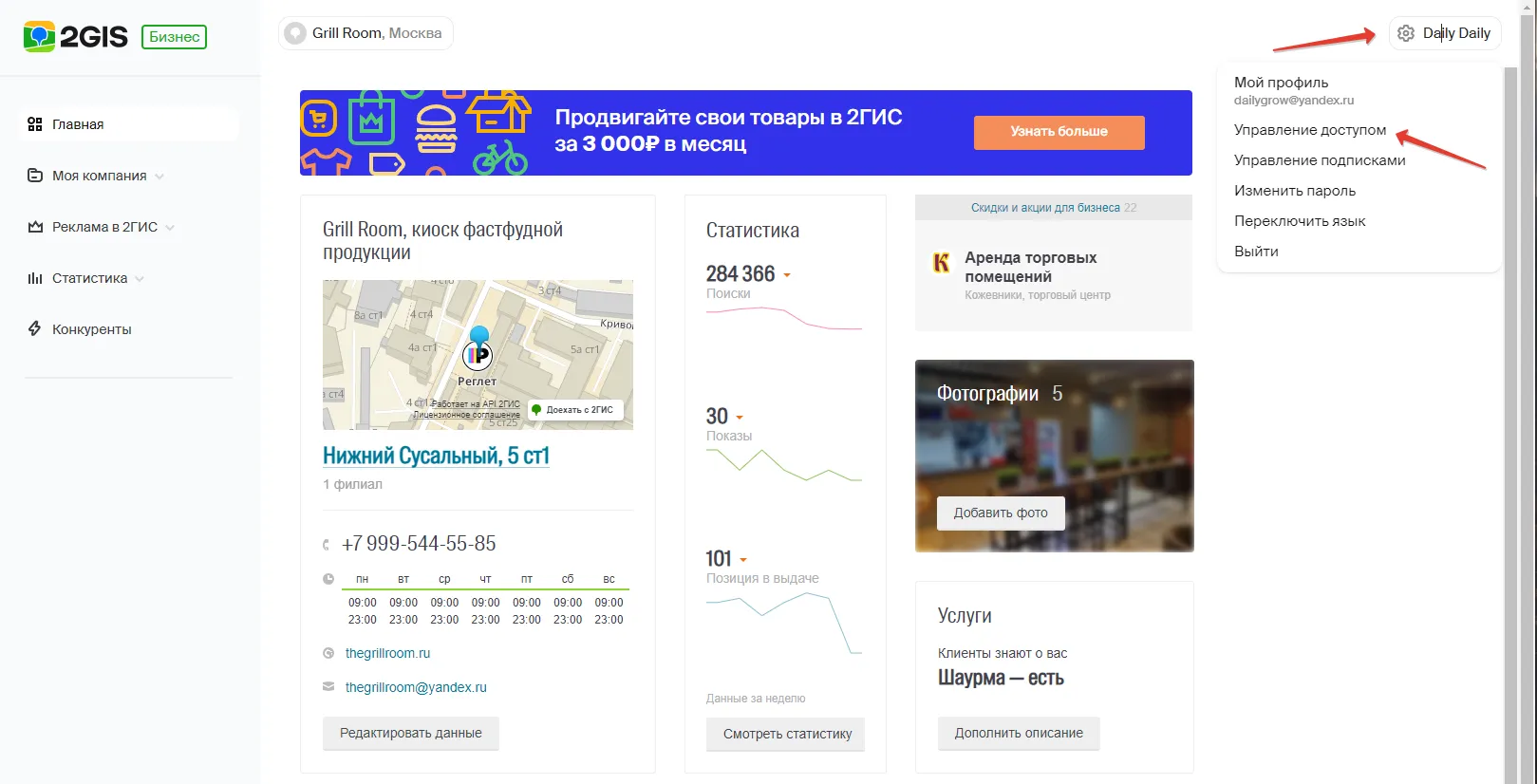Viewport: 1537px width, 784px height.
Task: Open Мой профиль from the menu
Action: pos(1281,83)
